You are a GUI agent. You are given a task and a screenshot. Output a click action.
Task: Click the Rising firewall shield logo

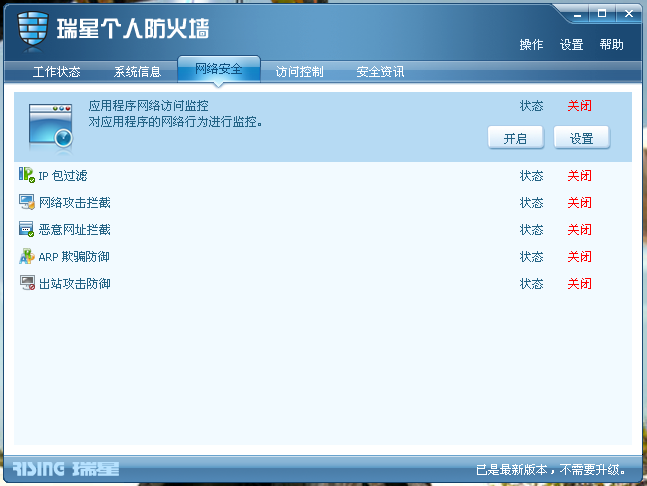pyautogui.click(x=33, y=30)
